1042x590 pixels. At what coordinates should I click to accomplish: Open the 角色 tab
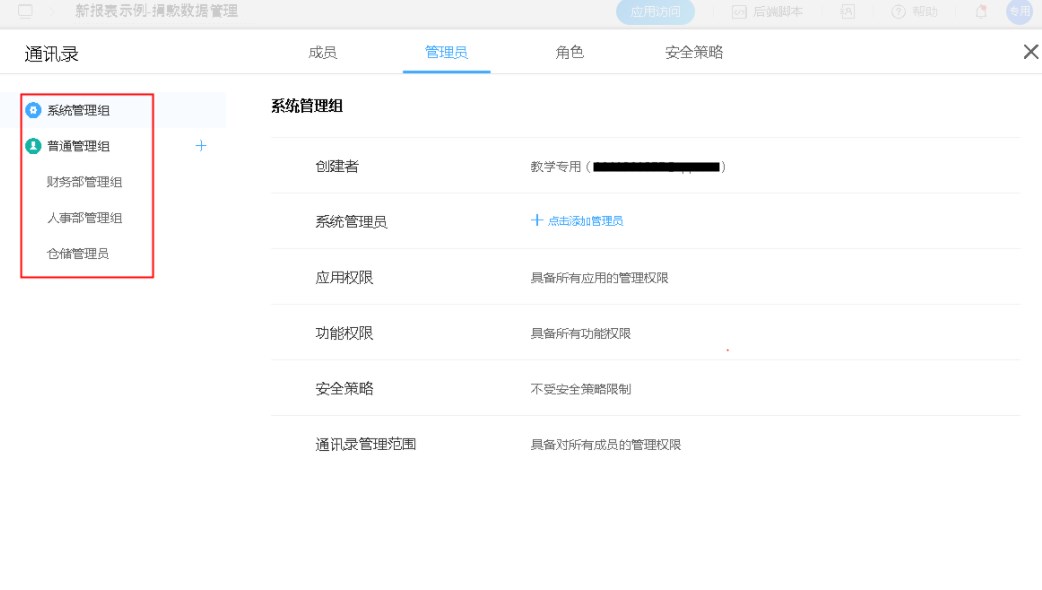(x=569, y=52)
